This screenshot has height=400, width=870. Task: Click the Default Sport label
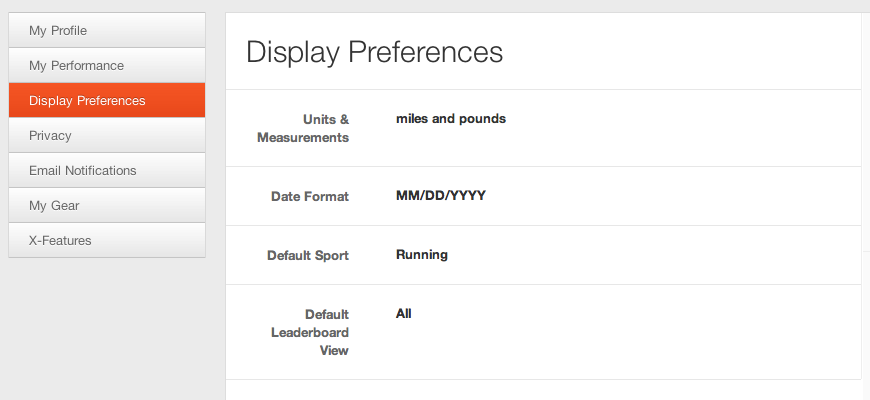[308, 255]
